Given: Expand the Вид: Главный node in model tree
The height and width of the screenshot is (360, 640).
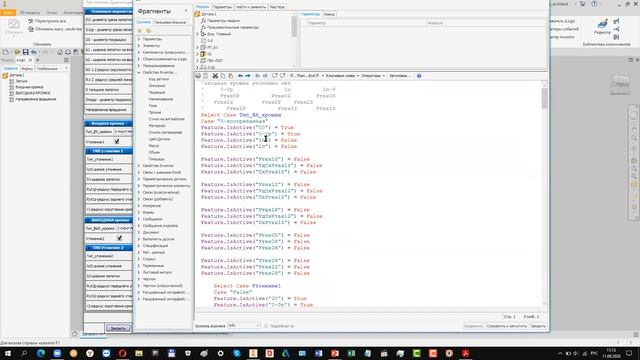Looking at the screenshot, I should point(198,34).
